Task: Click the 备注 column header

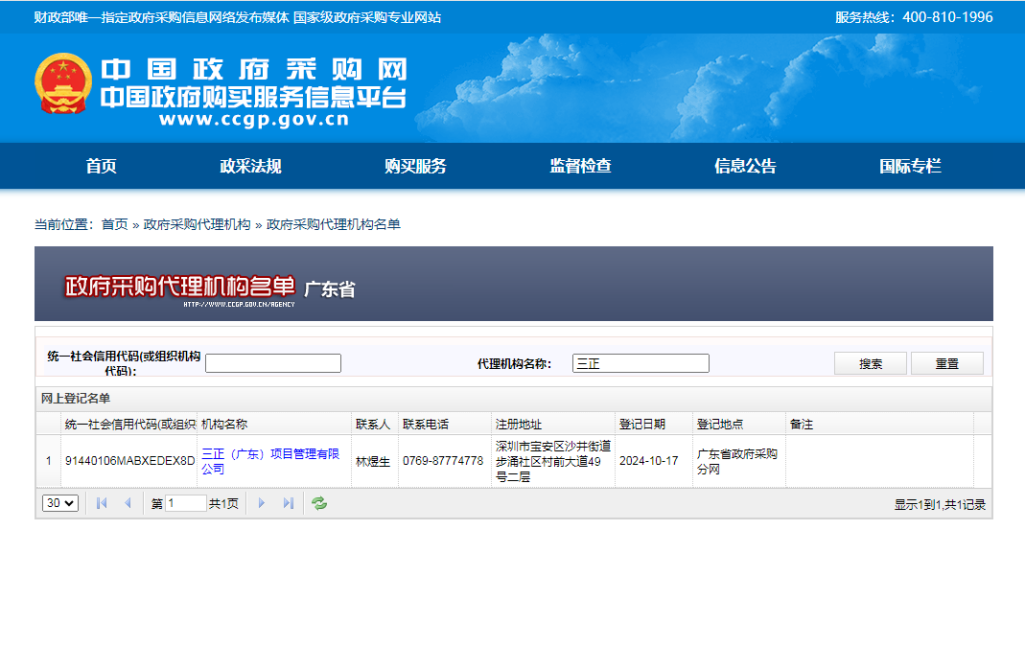Action: click(x=879, y=424)
